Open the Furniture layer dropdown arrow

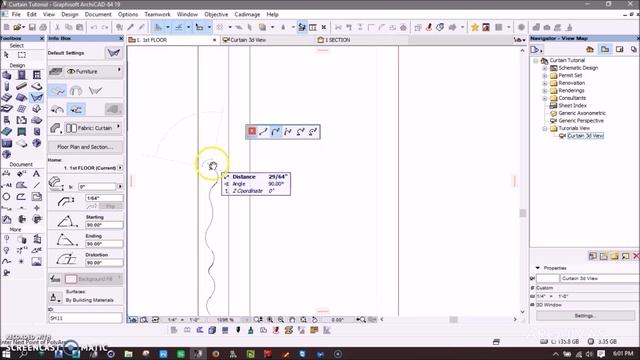coord(119,71)
